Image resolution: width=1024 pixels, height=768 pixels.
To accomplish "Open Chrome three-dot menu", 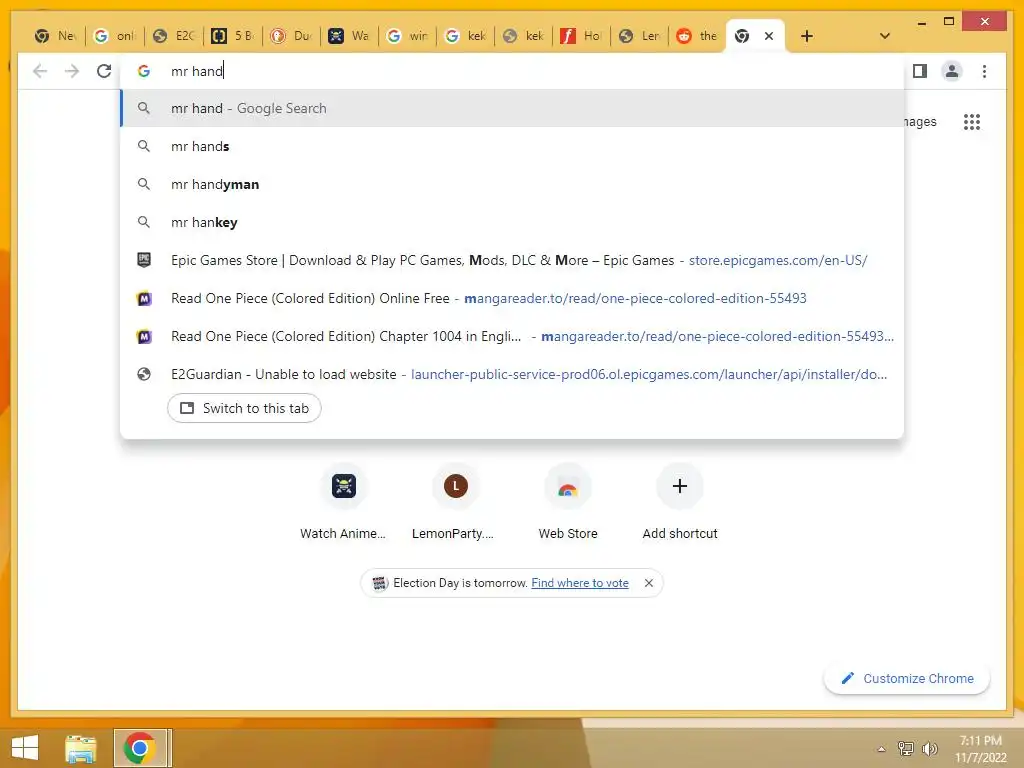I will coord(984,71).
